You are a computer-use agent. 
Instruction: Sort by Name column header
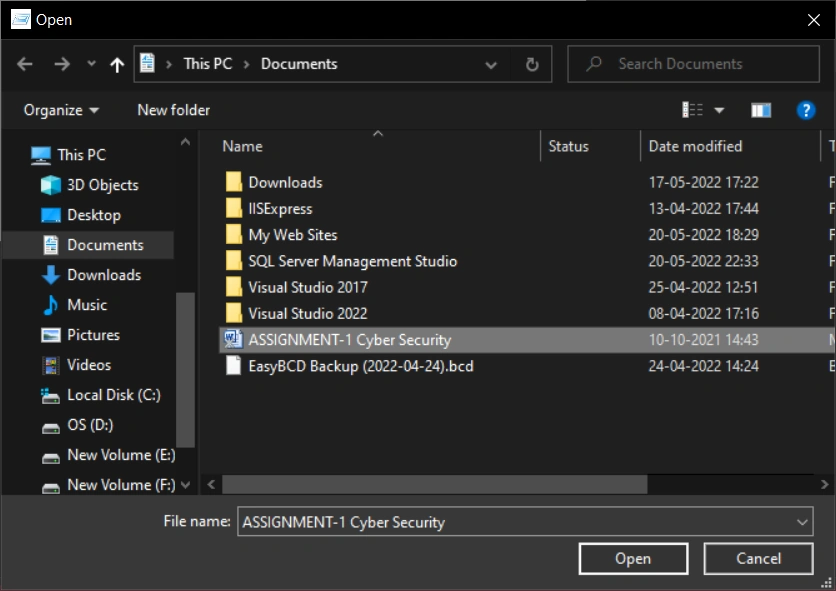click(x=242, y=147)
